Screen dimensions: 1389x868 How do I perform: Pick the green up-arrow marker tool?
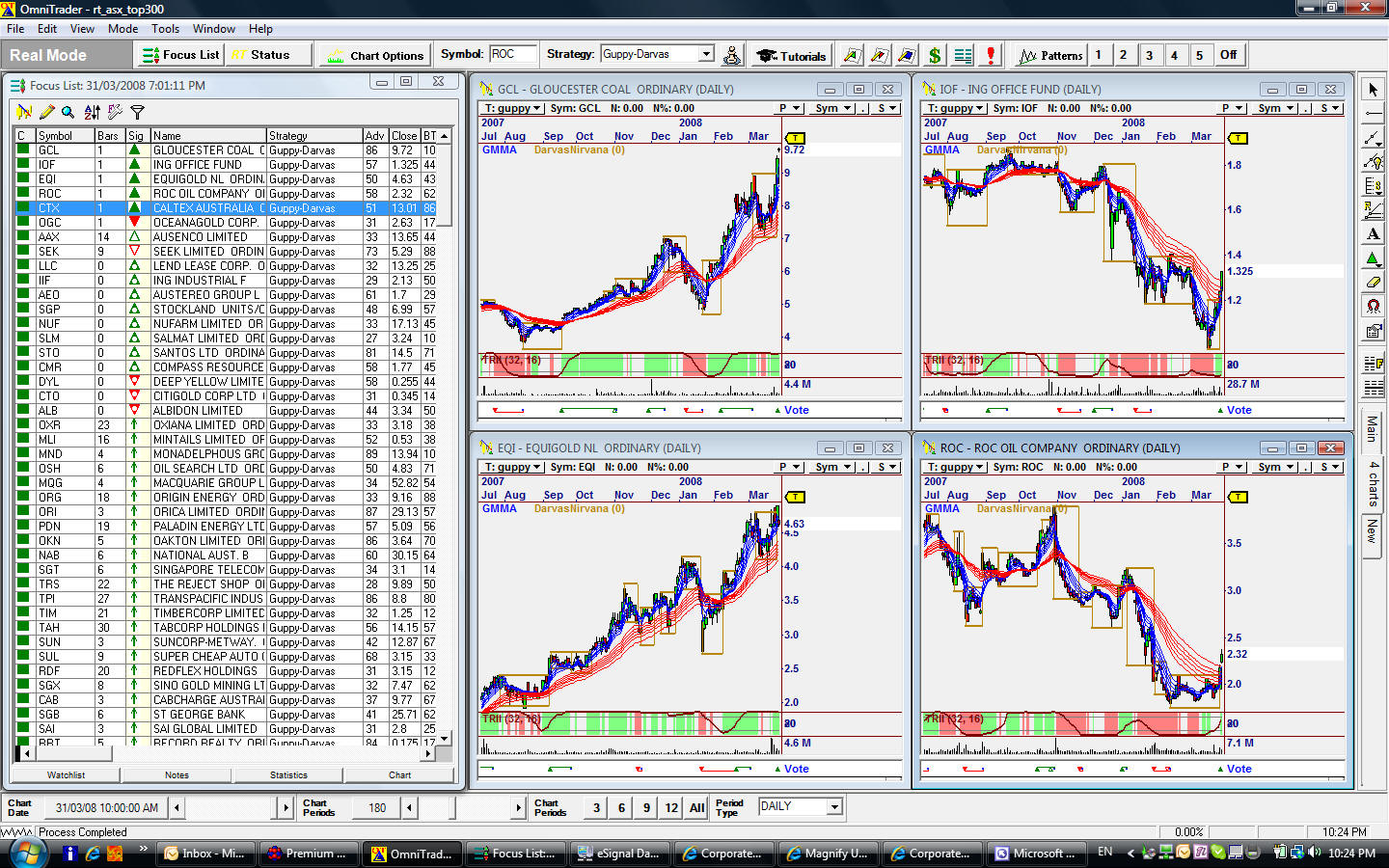[x=1373, y=258]
